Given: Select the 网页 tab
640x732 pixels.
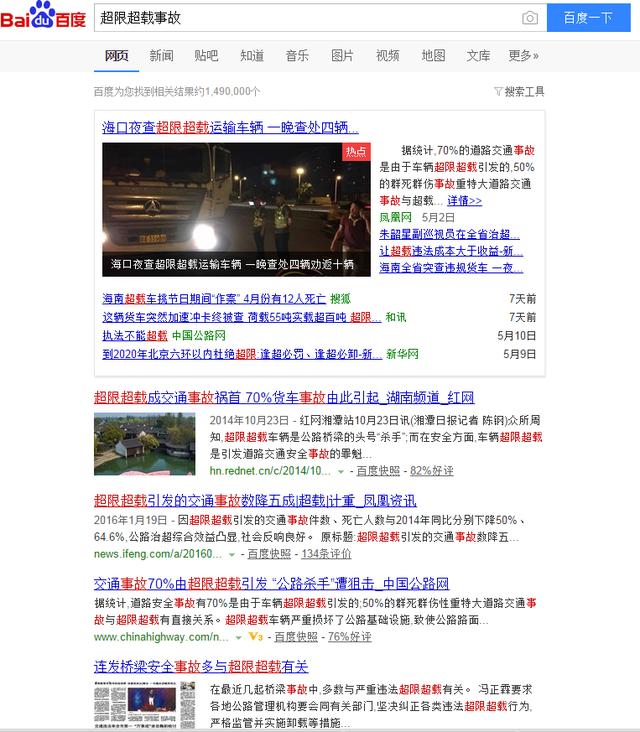Looking at the screenshot, I should click(116, 56).
